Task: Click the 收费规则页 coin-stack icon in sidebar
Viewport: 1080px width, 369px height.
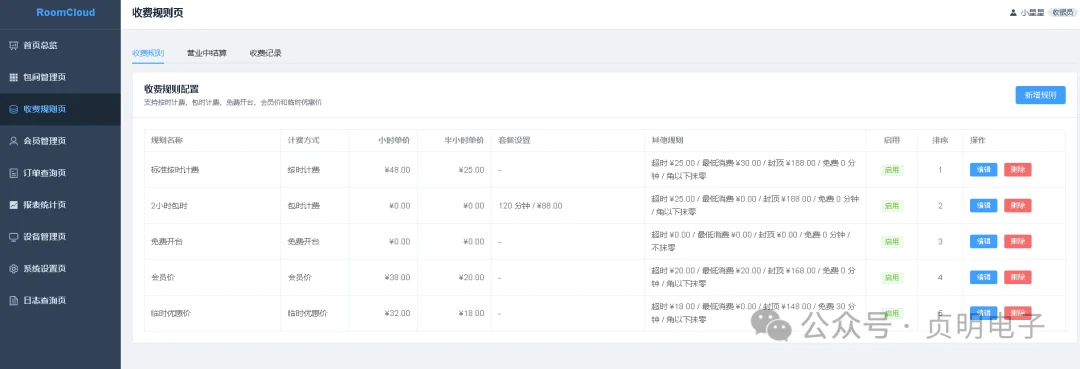Action: pos(13,109)
